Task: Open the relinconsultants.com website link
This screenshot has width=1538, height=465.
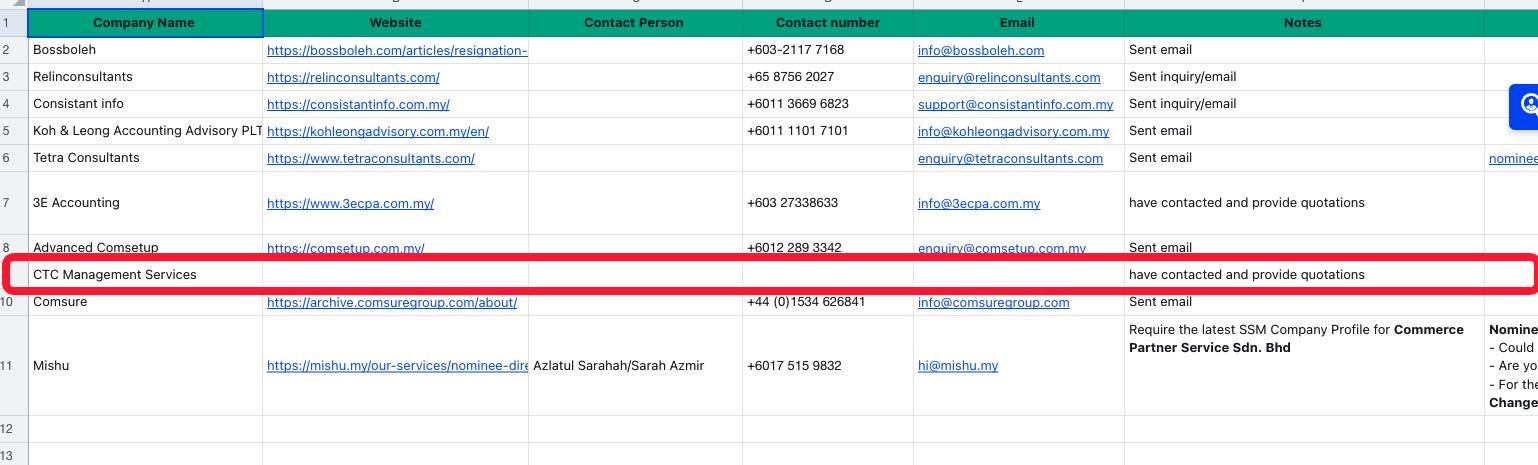Action: tap(353, 77)
